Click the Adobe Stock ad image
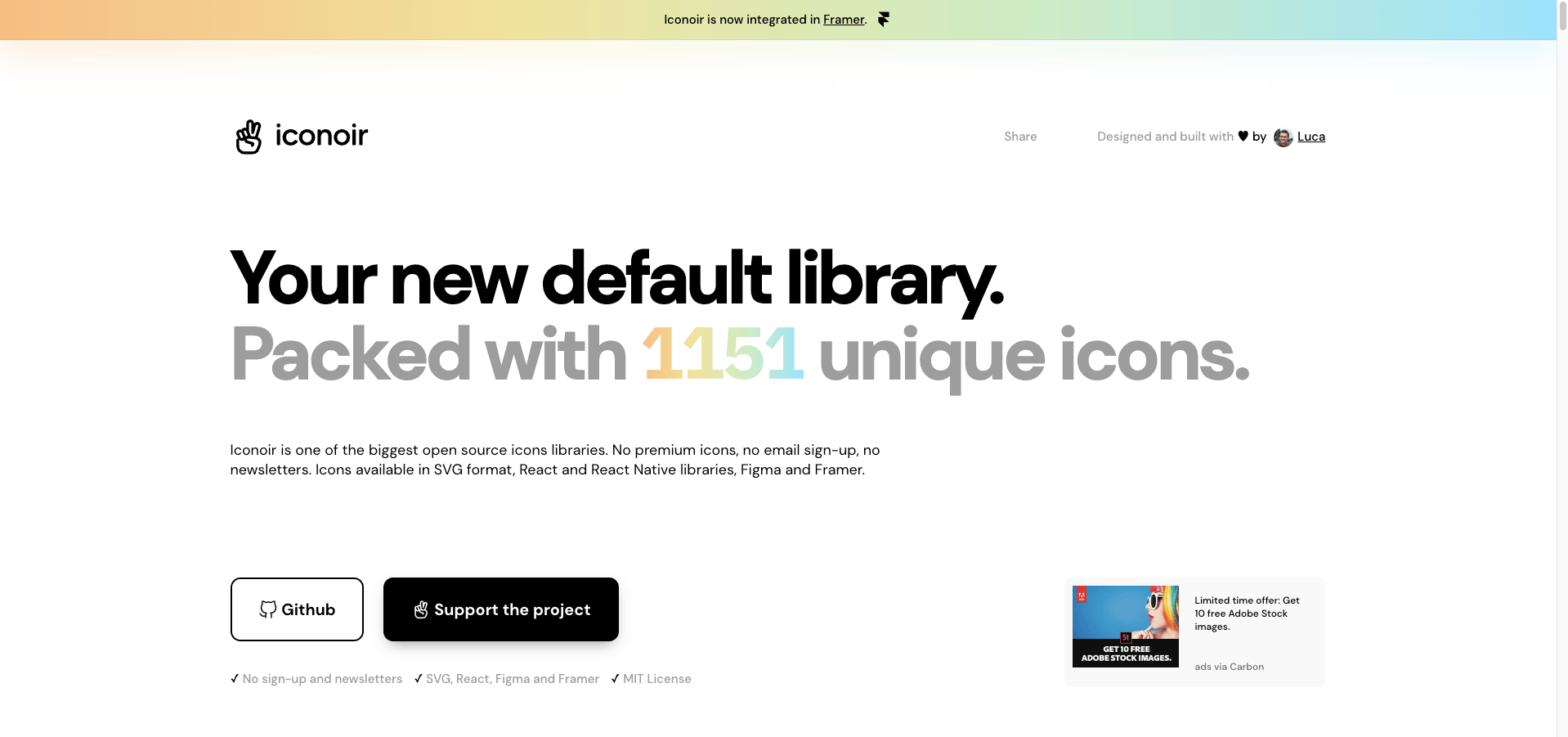Viewport: 1568px width, 737px height. pos(1126,627)
